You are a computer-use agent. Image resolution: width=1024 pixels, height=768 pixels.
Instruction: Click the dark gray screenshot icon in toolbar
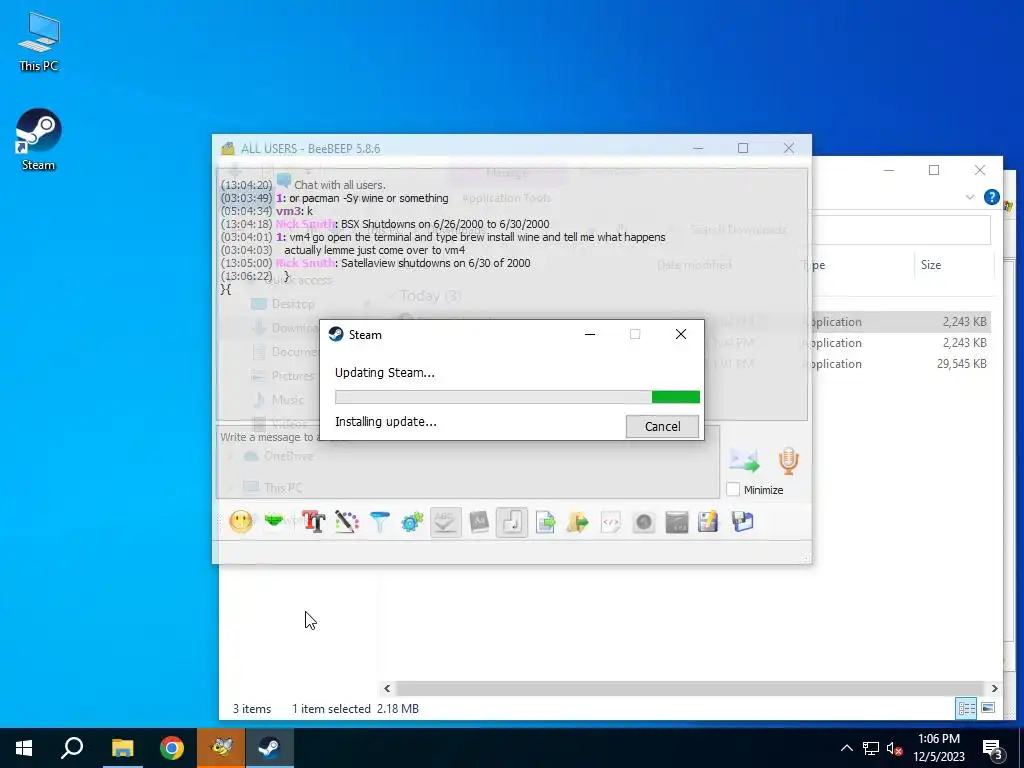click(677, 522)
